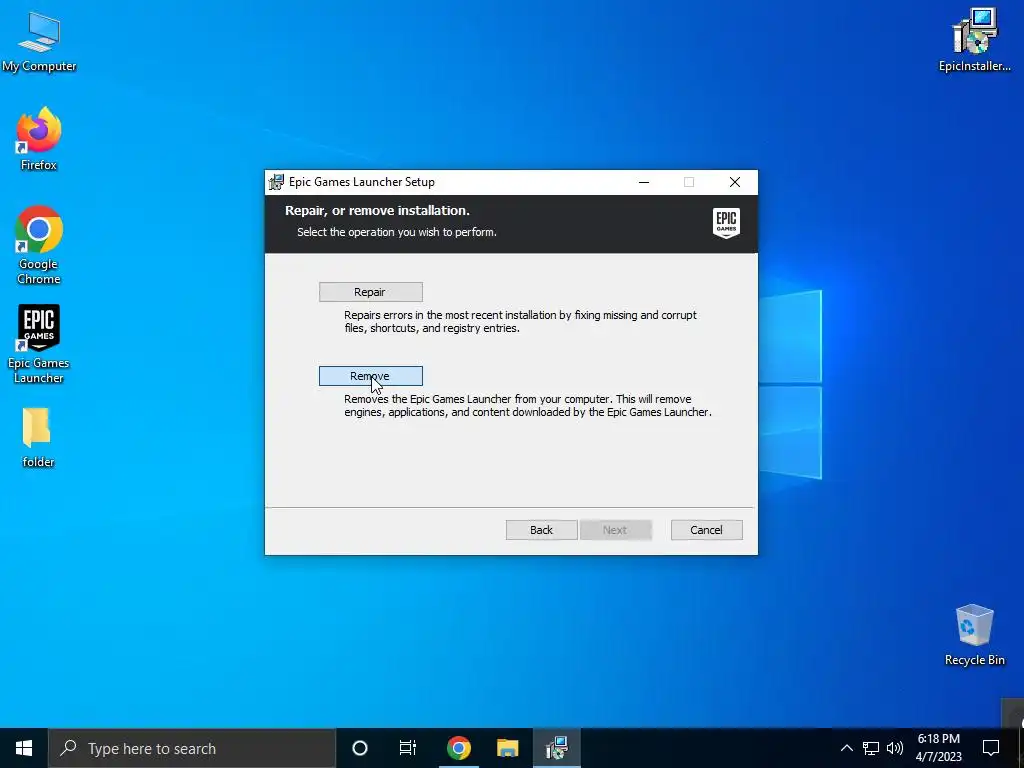Open the My Computer desktop icon
Image resolution: width=1024 pixels, height=768 pixels.
pos(39,42)
